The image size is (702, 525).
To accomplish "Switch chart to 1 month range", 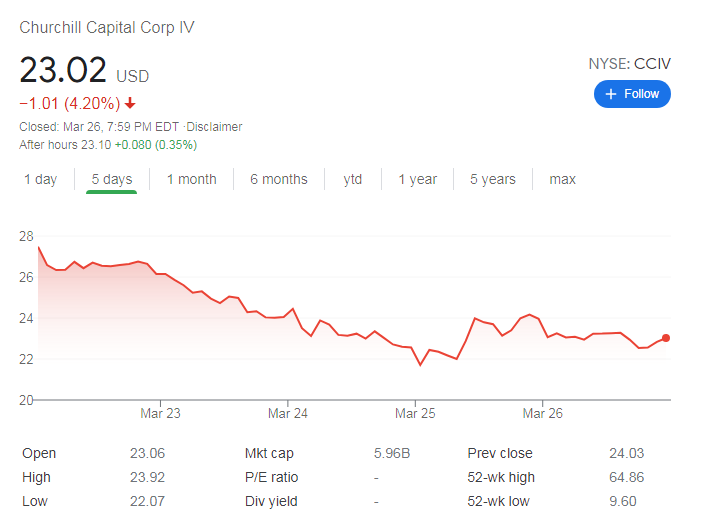I will [x=192, y=179].
